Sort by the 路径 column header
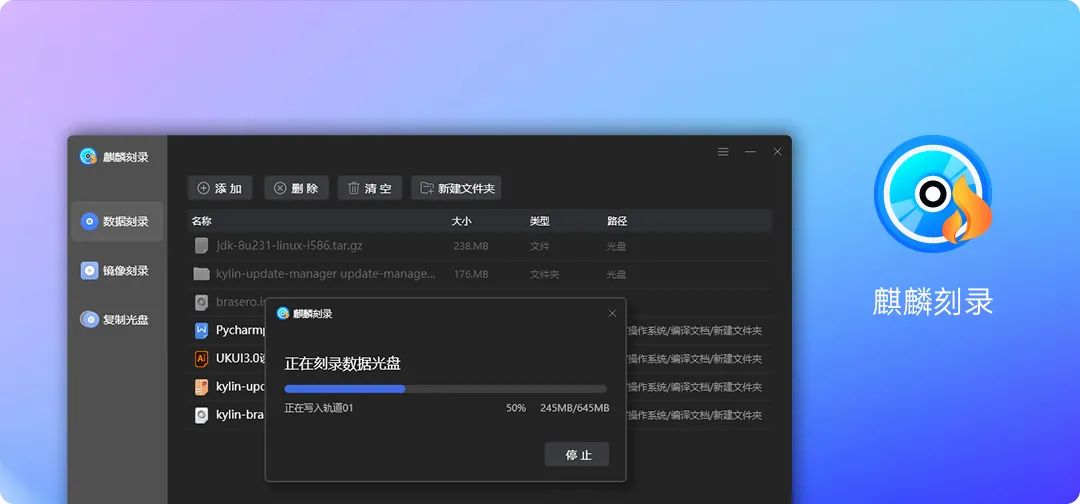 coord(617,221)
